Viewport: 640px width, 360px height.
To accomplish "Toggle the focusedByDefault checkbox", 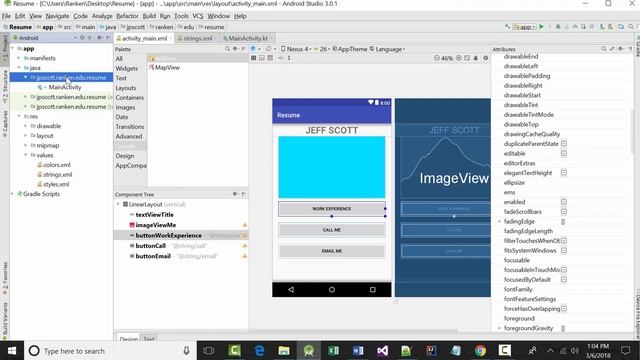I will [564, 280].
